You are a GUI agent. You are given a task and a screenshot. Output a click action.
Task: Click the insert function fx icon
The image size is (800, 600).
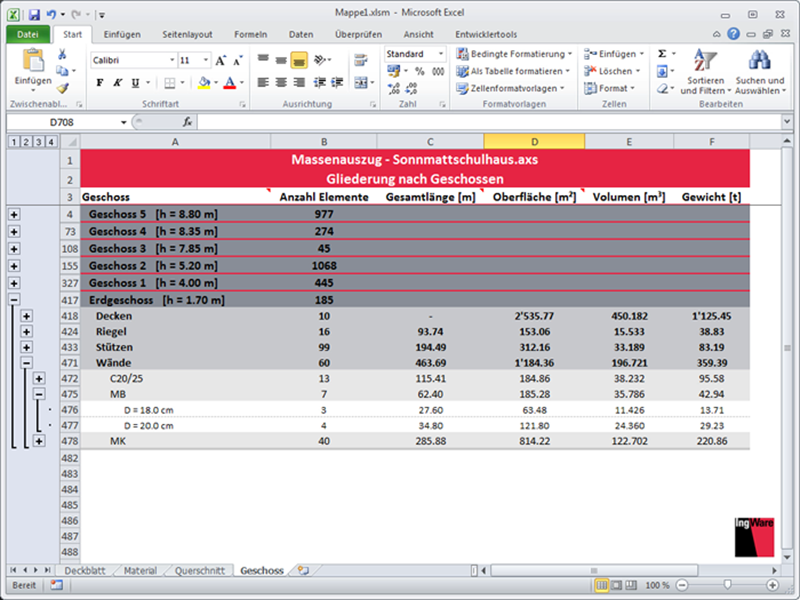(187, 122)
